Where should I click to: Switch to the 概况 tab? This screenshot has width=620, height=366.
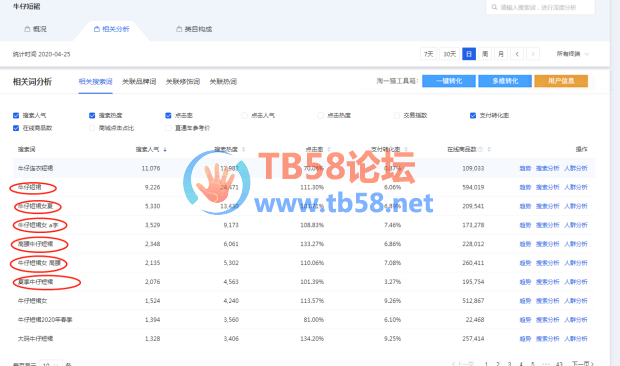[36, 29]
